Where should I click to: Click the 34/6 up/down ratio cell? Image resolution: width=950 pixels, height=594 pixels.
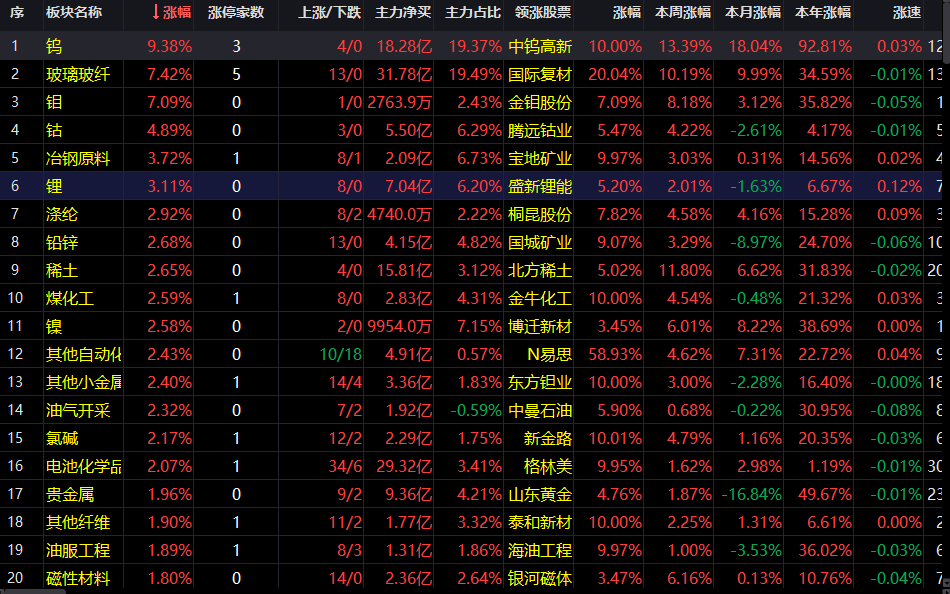(x=345, y=466)
